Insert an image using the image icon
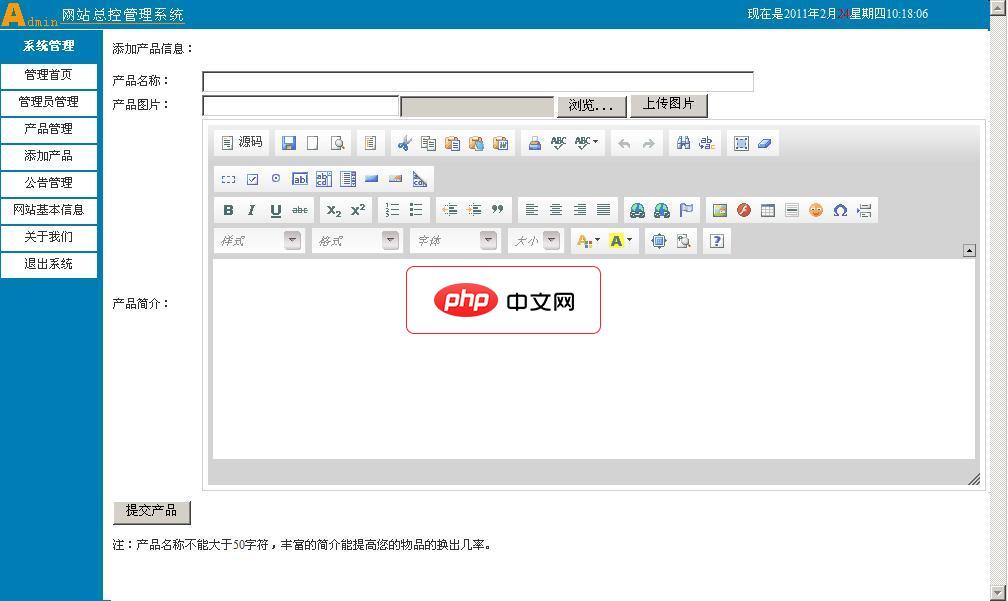Image resolution: width=1008 pixels, height=601 pixels. [718, 210]
